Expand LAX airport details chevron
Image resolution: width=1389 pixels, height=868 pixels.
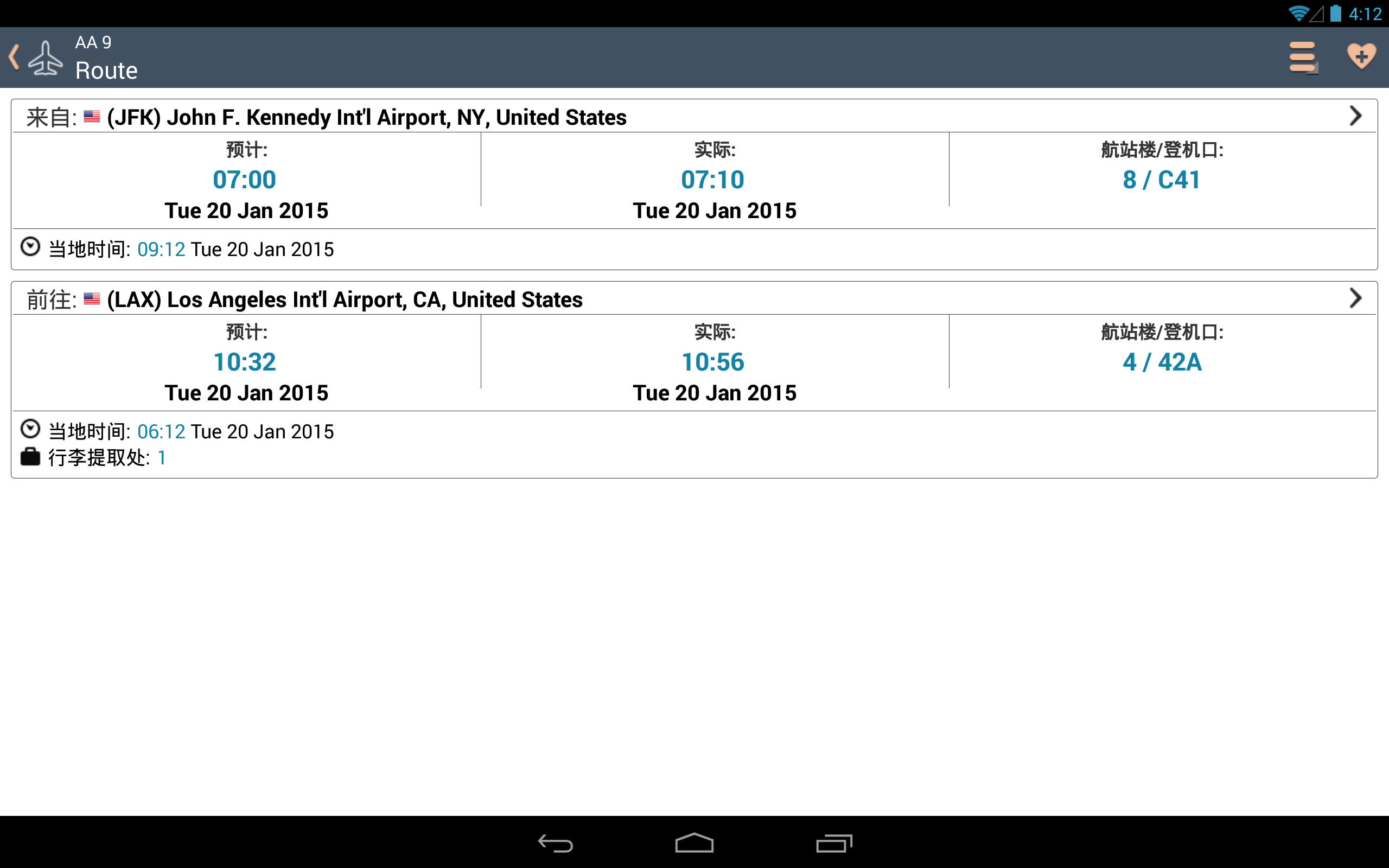tap(1355, 298)
